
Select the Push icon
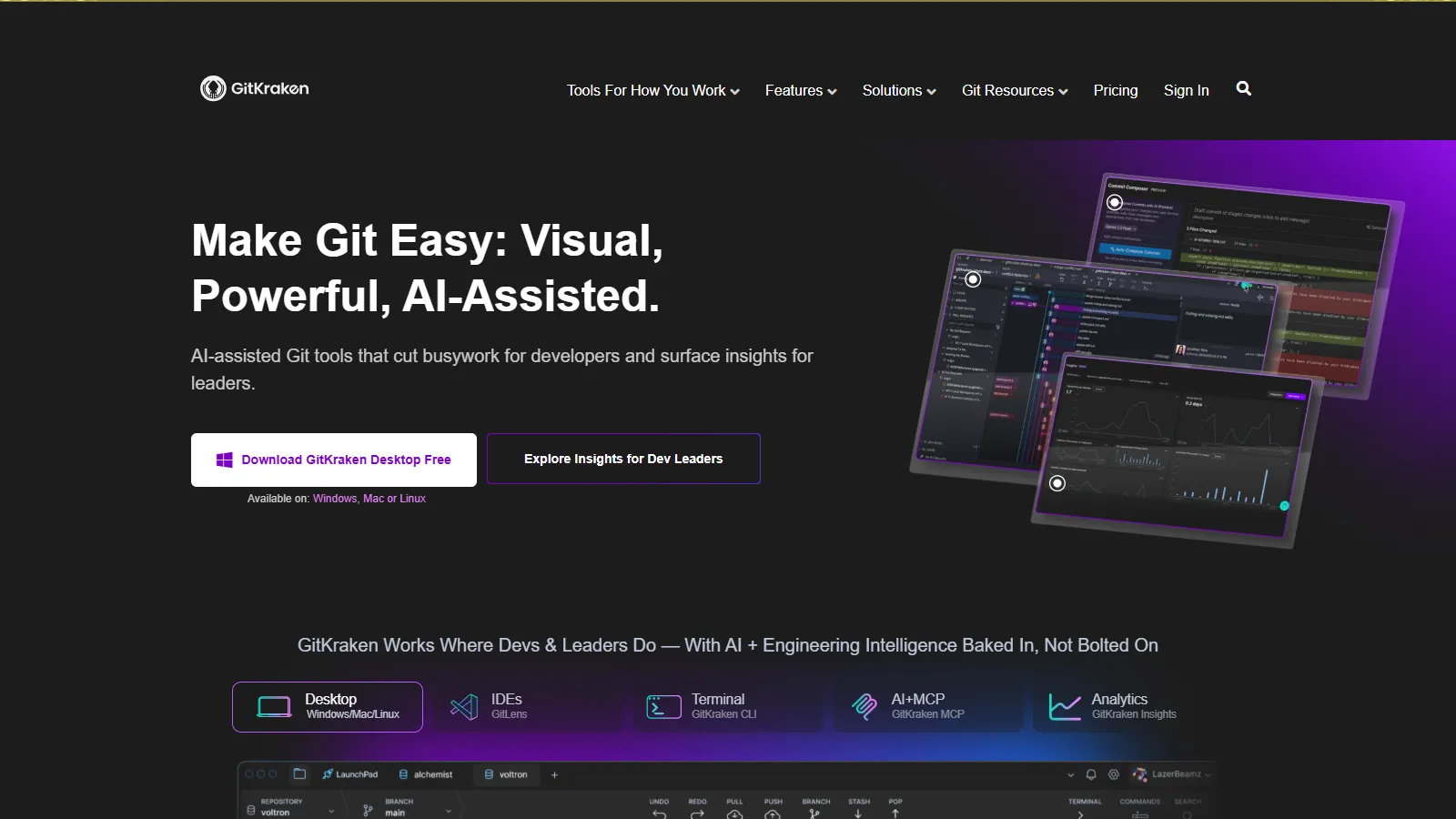pyautogui.click(x=773, y=814)
